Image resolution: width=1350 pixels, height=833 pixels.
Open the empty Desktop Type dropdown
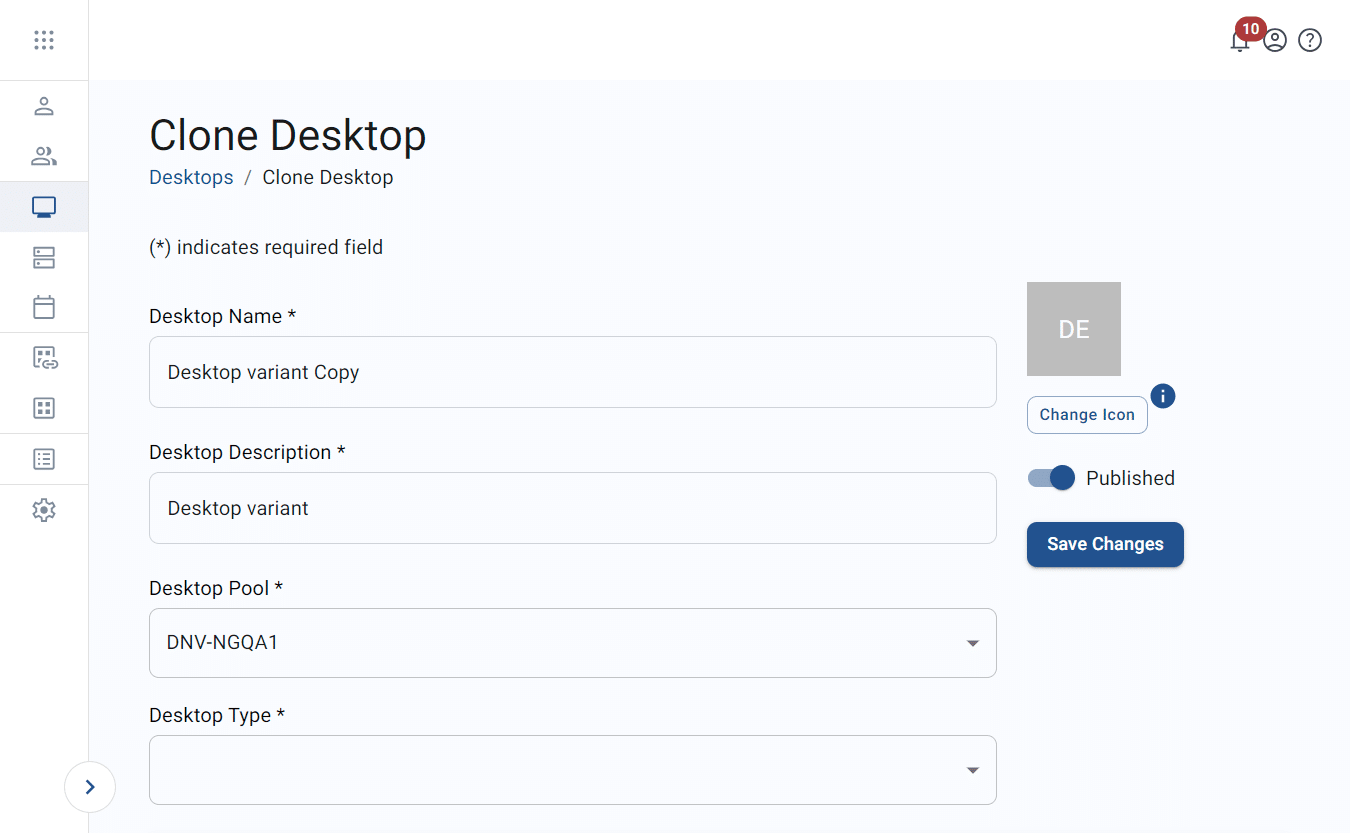tap(573, 770)
